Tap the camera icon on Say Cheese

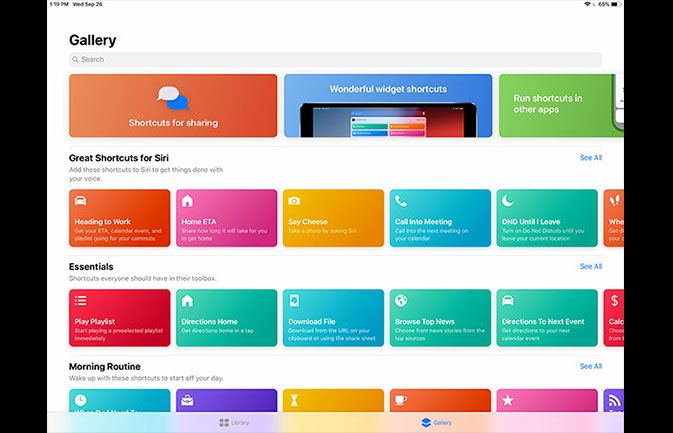(x=293, y=201)
